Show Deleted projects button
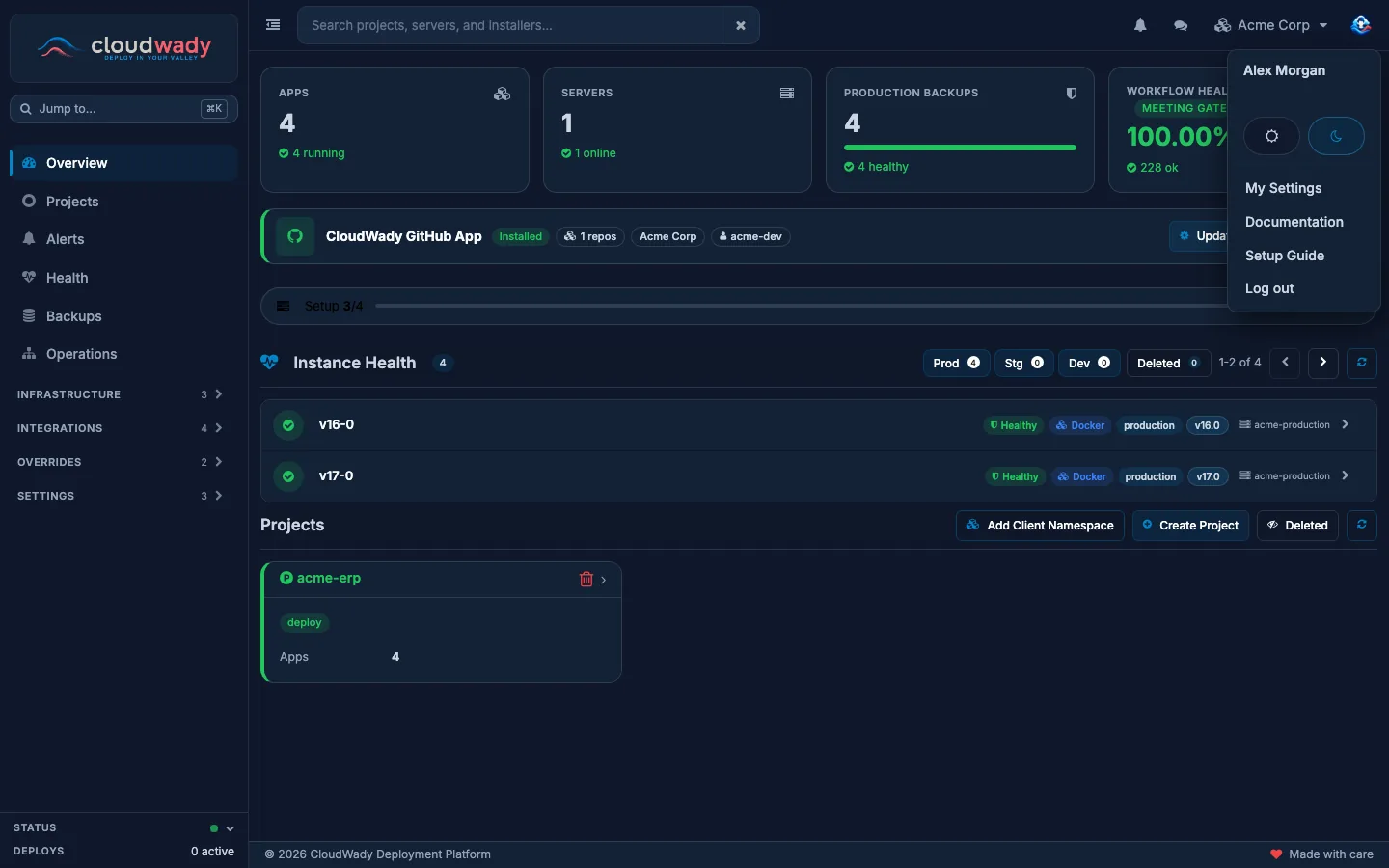This screenshot has height=868, width=1389. pos(1297,526)
